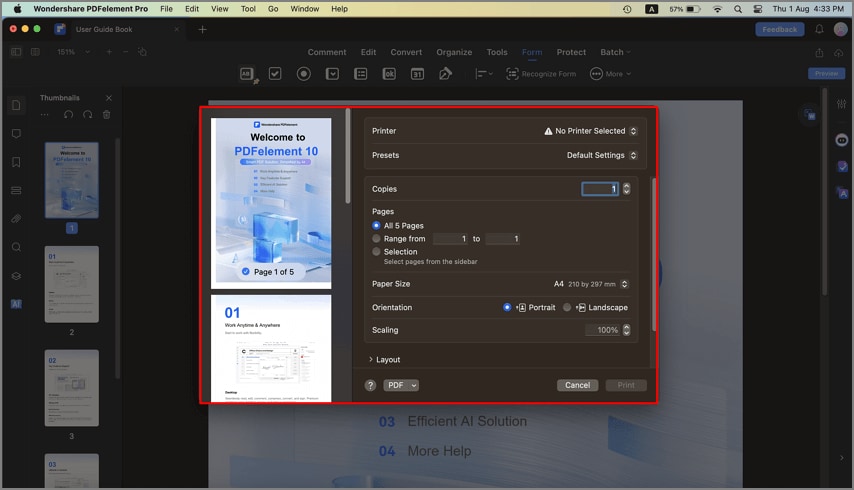Viewport: 854px width, 490px height.
Task: Select the radio button form tool
Action: tap(304, 74)
